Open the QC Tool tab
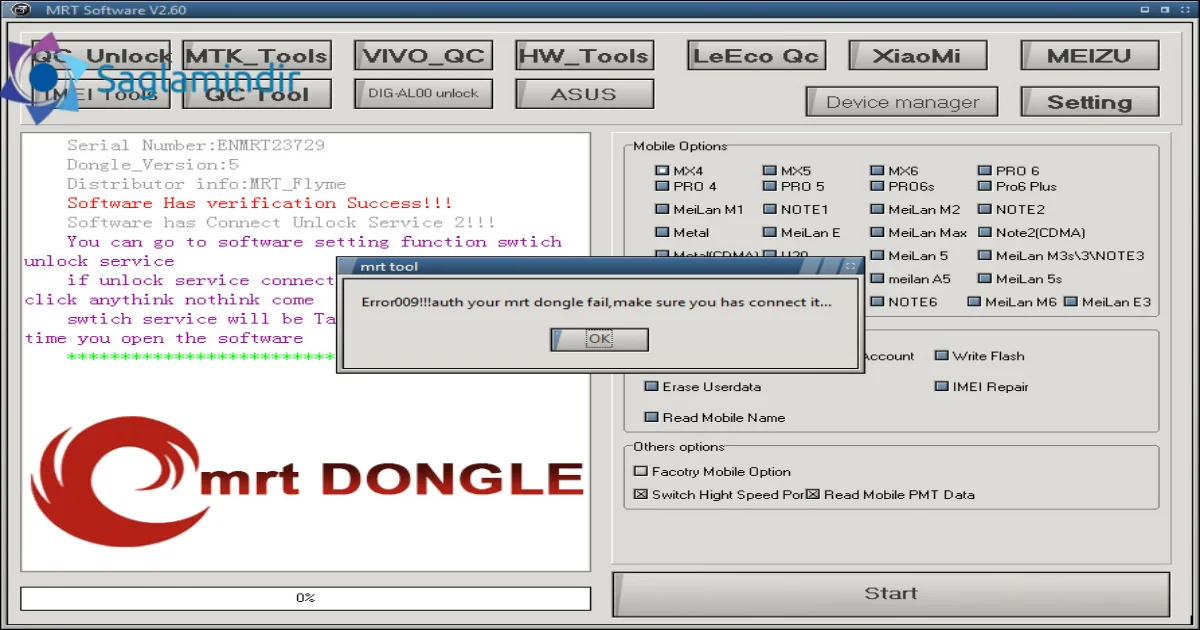The image size is (1200, 630). [x=257, y=94]
